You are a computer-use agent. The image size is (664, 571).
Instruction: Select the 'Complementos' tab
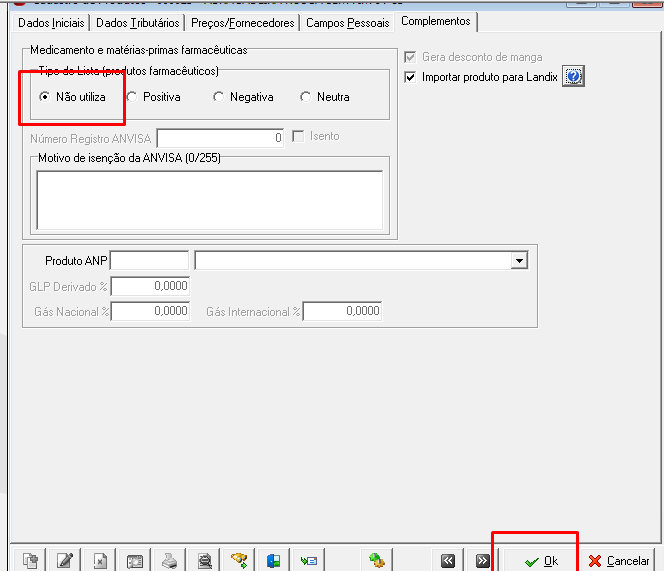click(436, 21)
